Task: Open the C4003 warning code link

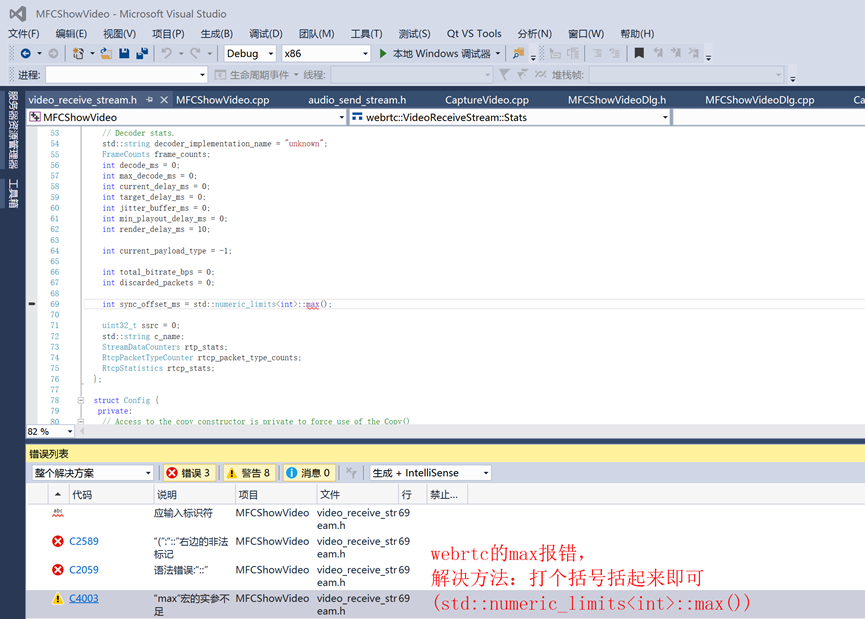Action: coord(84,599)
